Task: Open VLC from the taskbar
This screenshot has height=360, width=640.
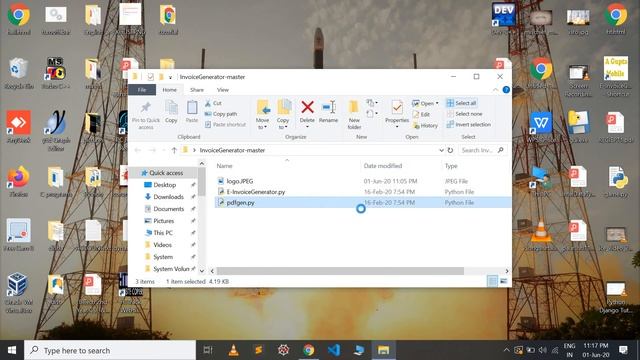Action: tap(233, 350)
